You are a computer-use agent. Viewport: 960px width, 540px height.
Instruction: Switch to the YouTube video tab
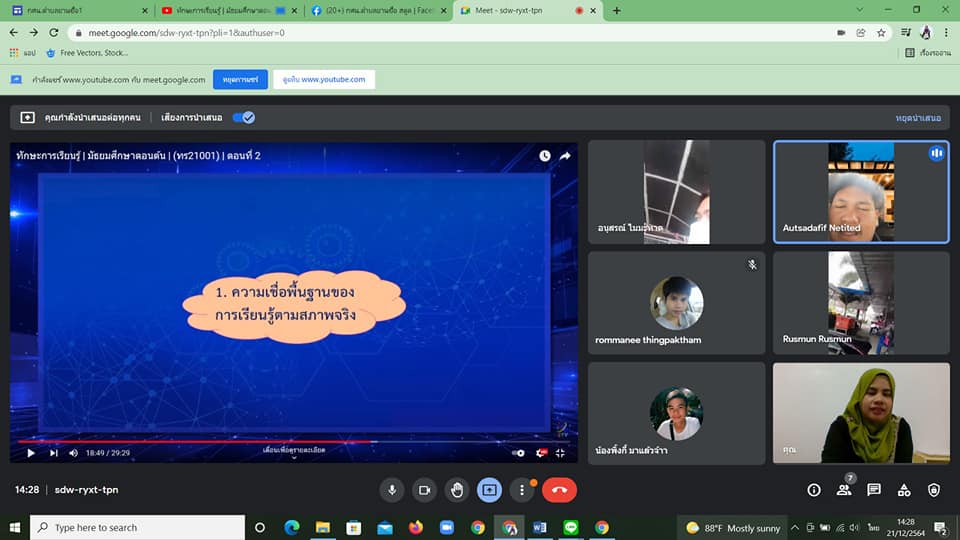(224, 11)
